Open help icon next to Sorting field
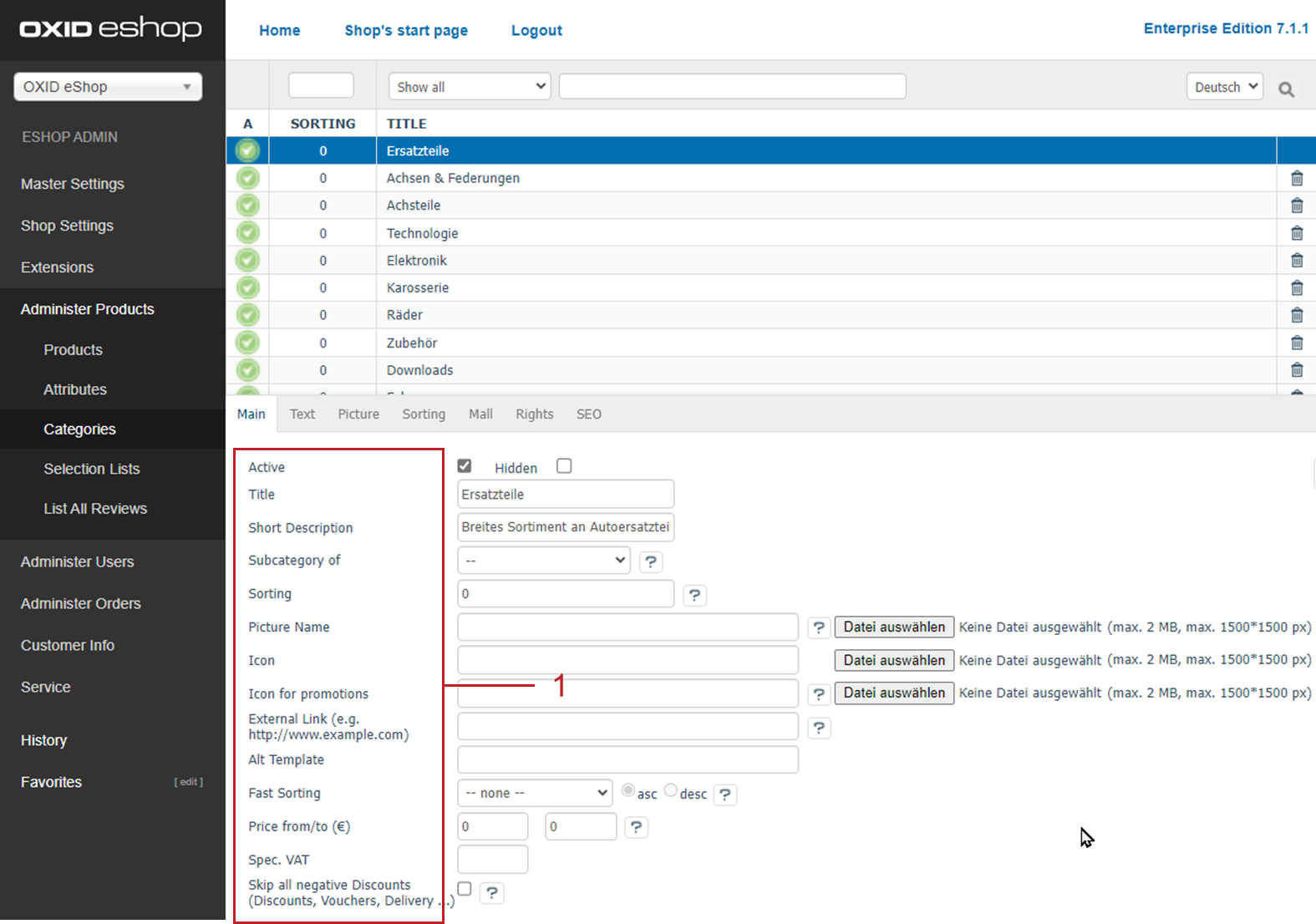1316x924 pixels. [x=694, y=595]
